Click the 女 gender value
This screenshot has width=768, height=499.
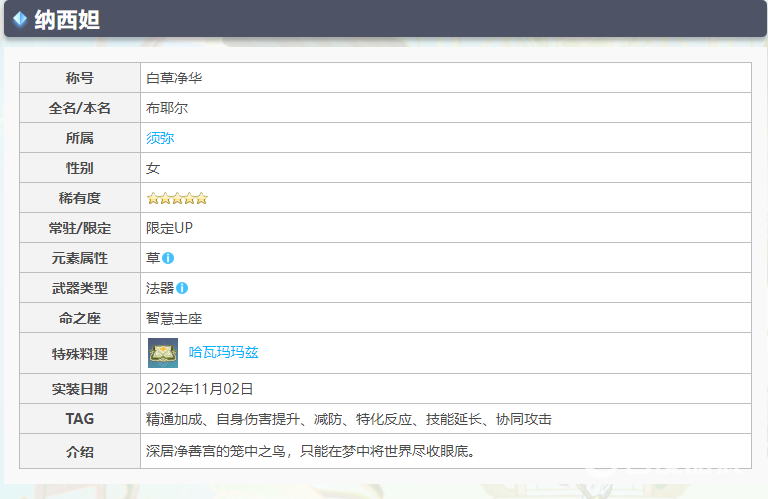pos(153,168)
